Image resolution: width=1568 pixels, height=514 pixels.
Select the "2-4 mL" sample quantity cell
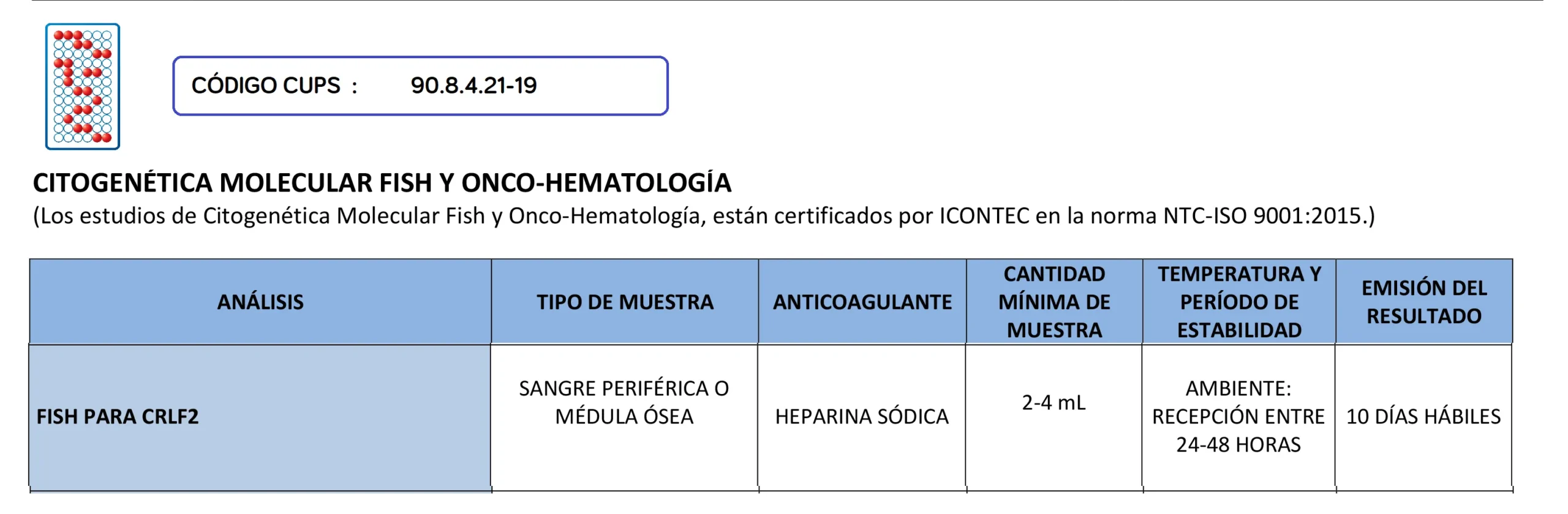click(x=1053, y=402)
